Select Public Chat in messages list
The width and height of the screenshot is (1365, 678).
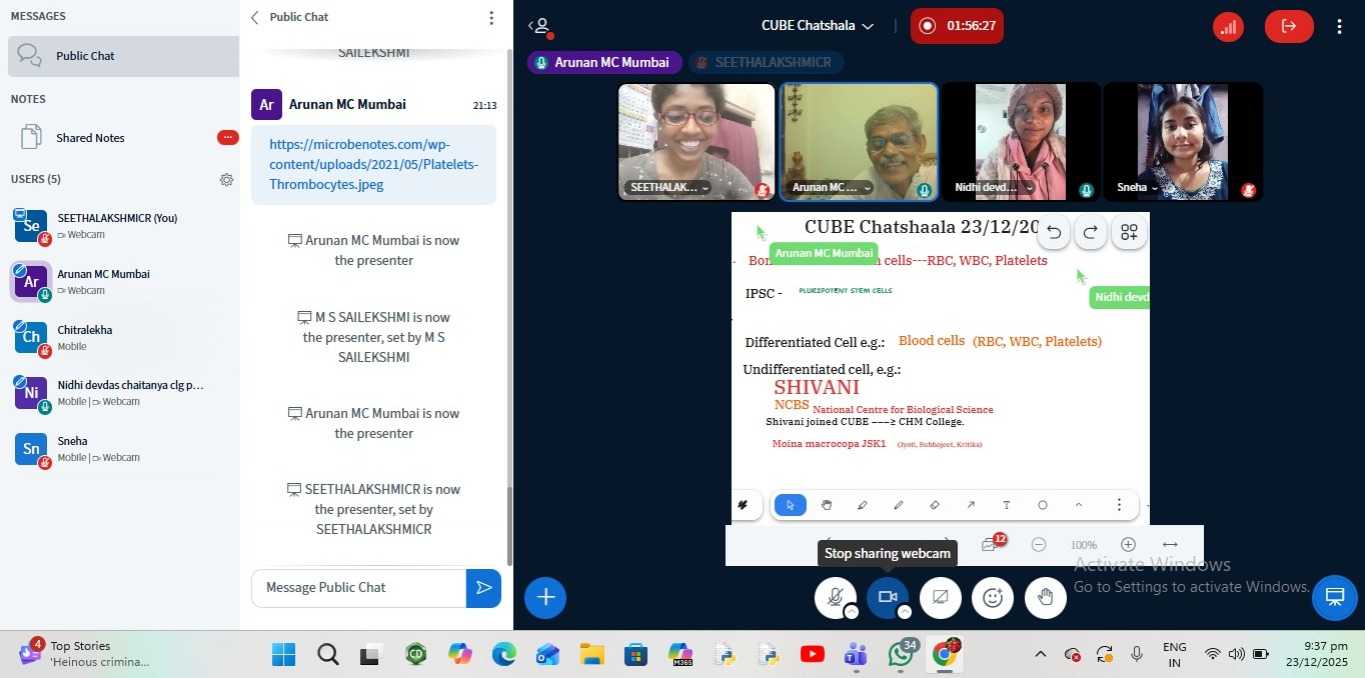[85, 56]
